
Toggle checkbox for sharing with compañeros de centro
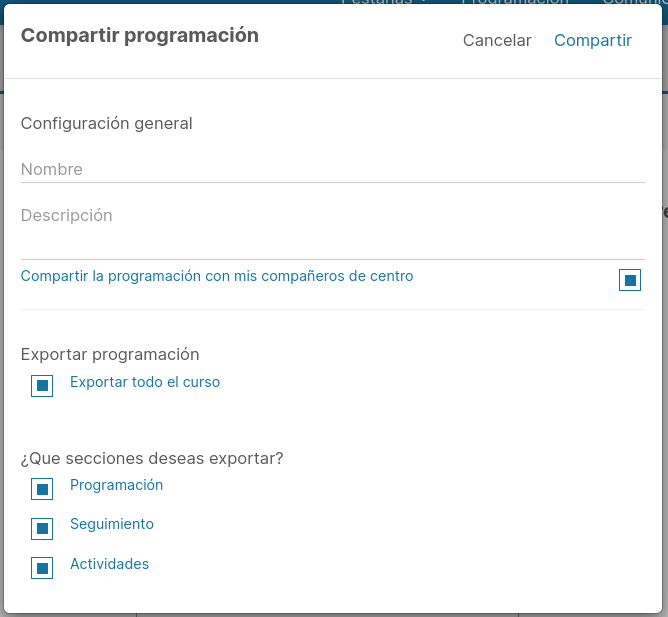coord(630,281)
